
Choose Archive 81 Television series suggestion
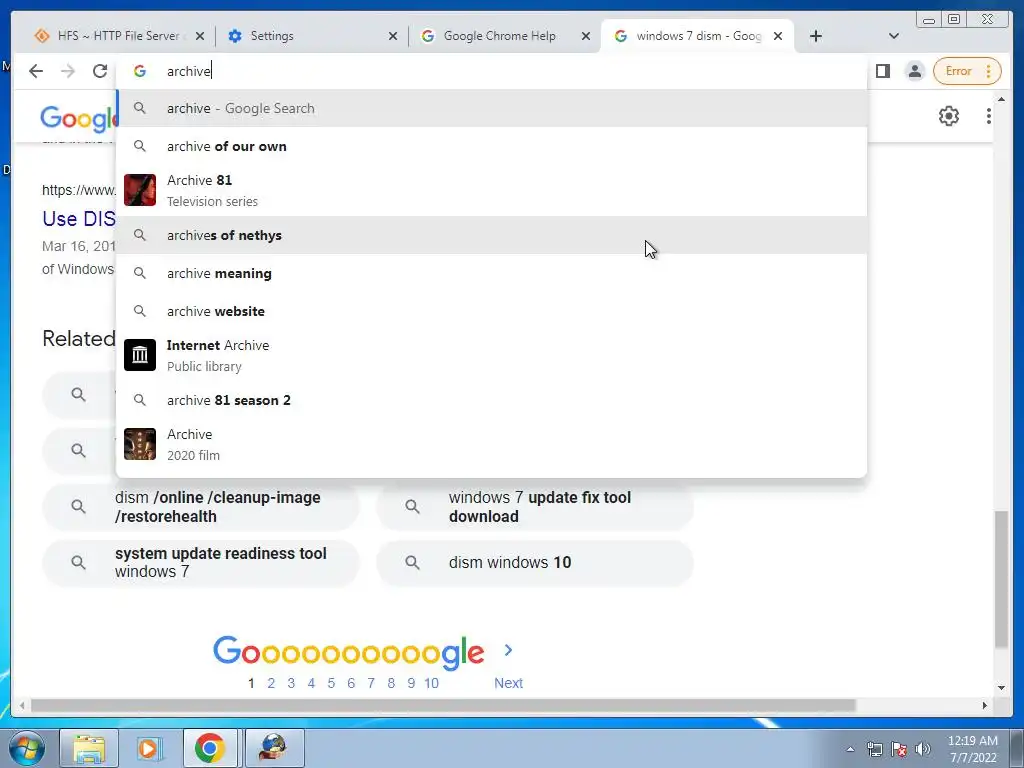491,190
